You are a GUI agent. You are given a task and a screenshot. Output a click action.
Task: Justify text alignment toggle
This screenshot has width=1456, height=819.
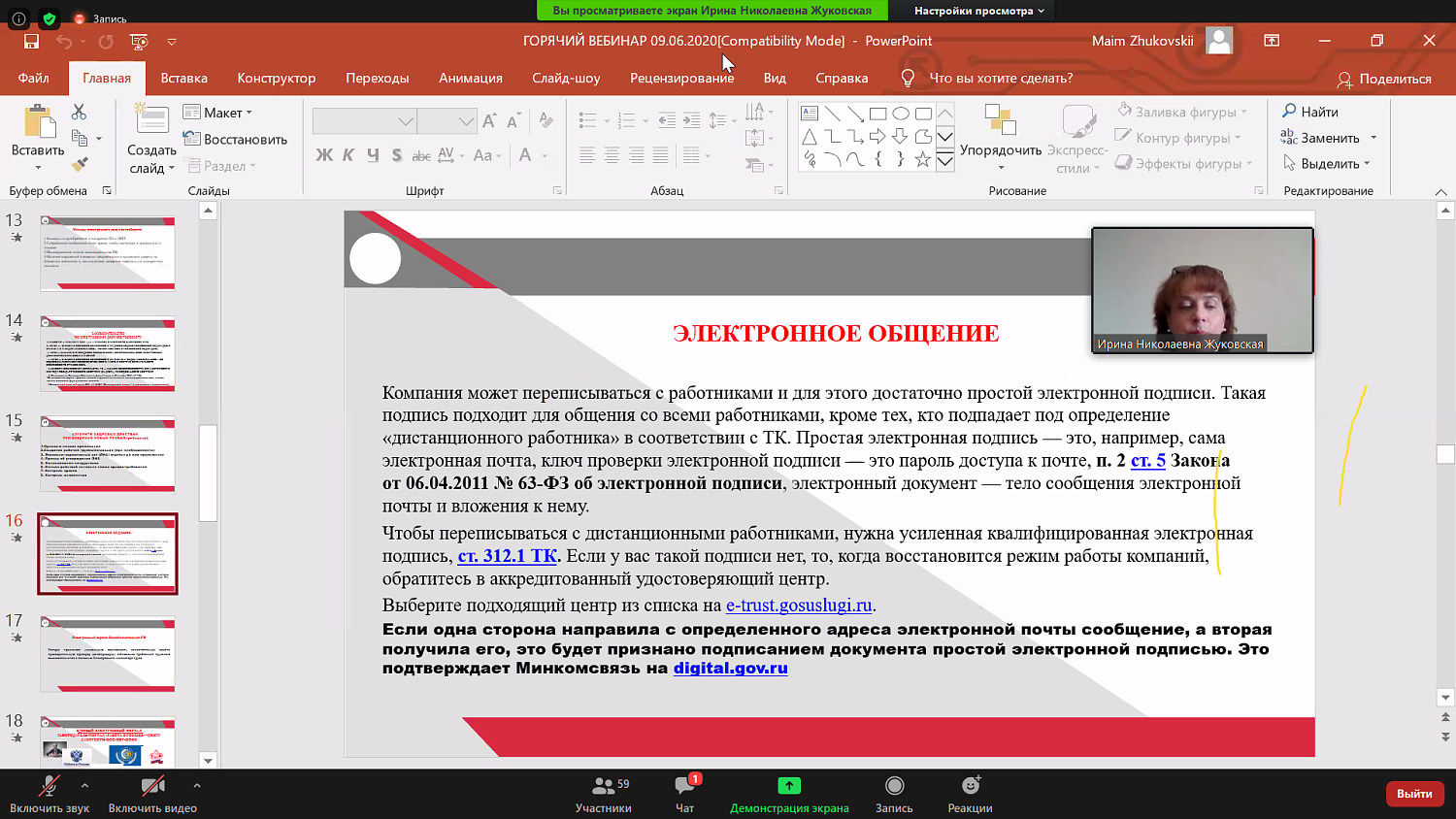pos(660,155)
